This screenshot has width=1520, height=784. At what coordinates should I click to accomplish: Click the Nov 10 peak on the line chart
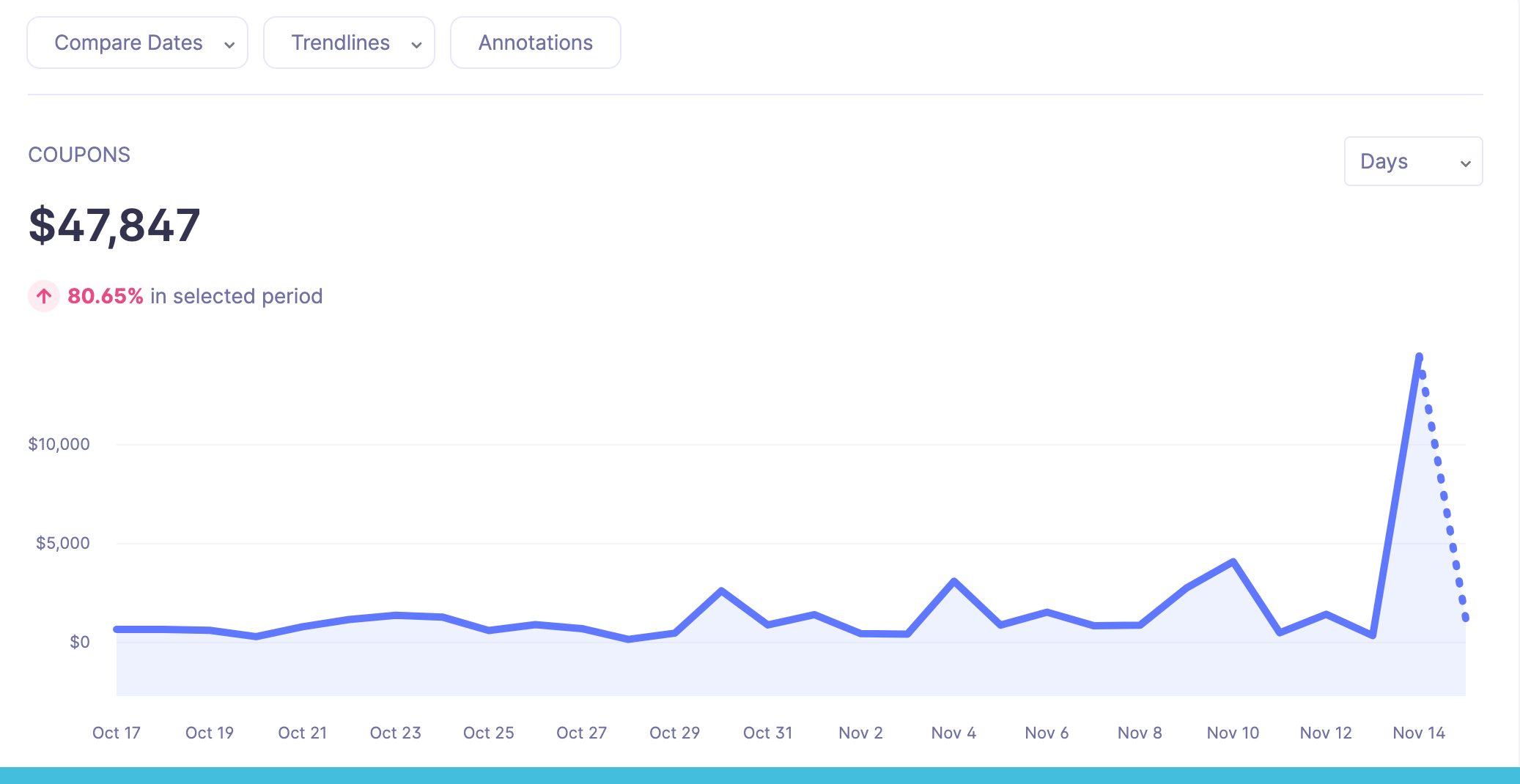(x=1233, y=562)
